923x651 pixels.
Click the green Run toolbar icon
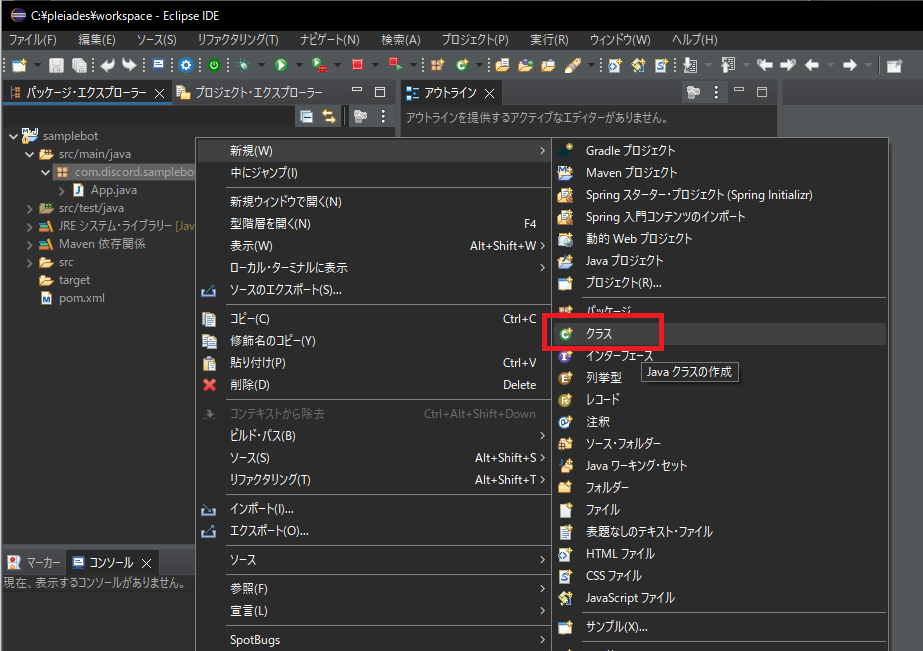pyautogui.click(x=281, y=65)
